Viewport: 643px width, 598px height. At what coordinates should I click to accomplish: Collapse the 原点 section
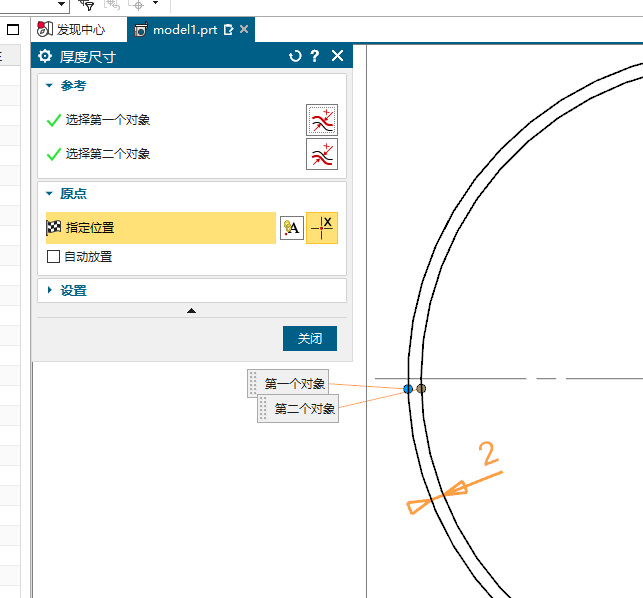tap(49, 194)
